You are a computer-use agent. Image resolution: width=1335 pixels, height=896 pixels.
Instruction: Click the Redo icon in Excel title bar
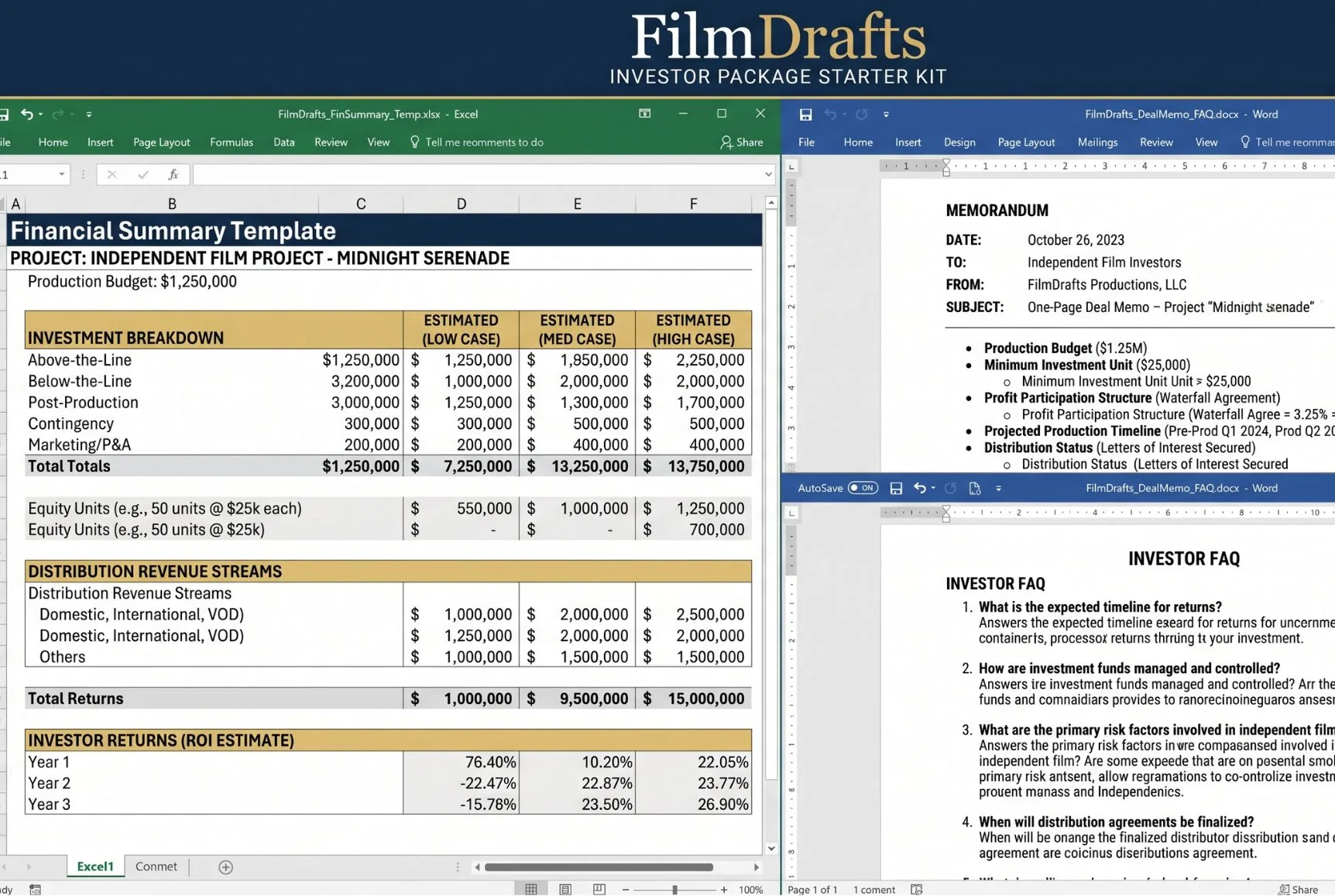58,114
